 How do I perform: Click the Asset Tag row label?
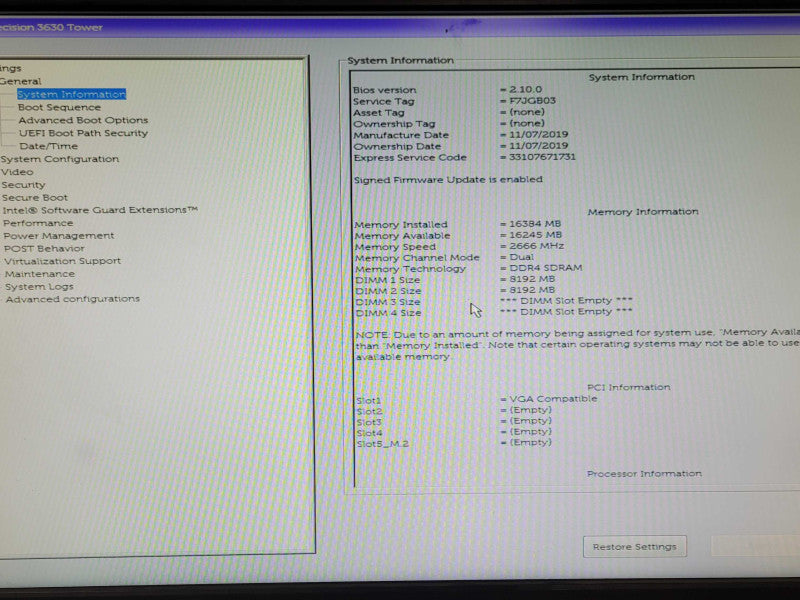coord(379,113)
